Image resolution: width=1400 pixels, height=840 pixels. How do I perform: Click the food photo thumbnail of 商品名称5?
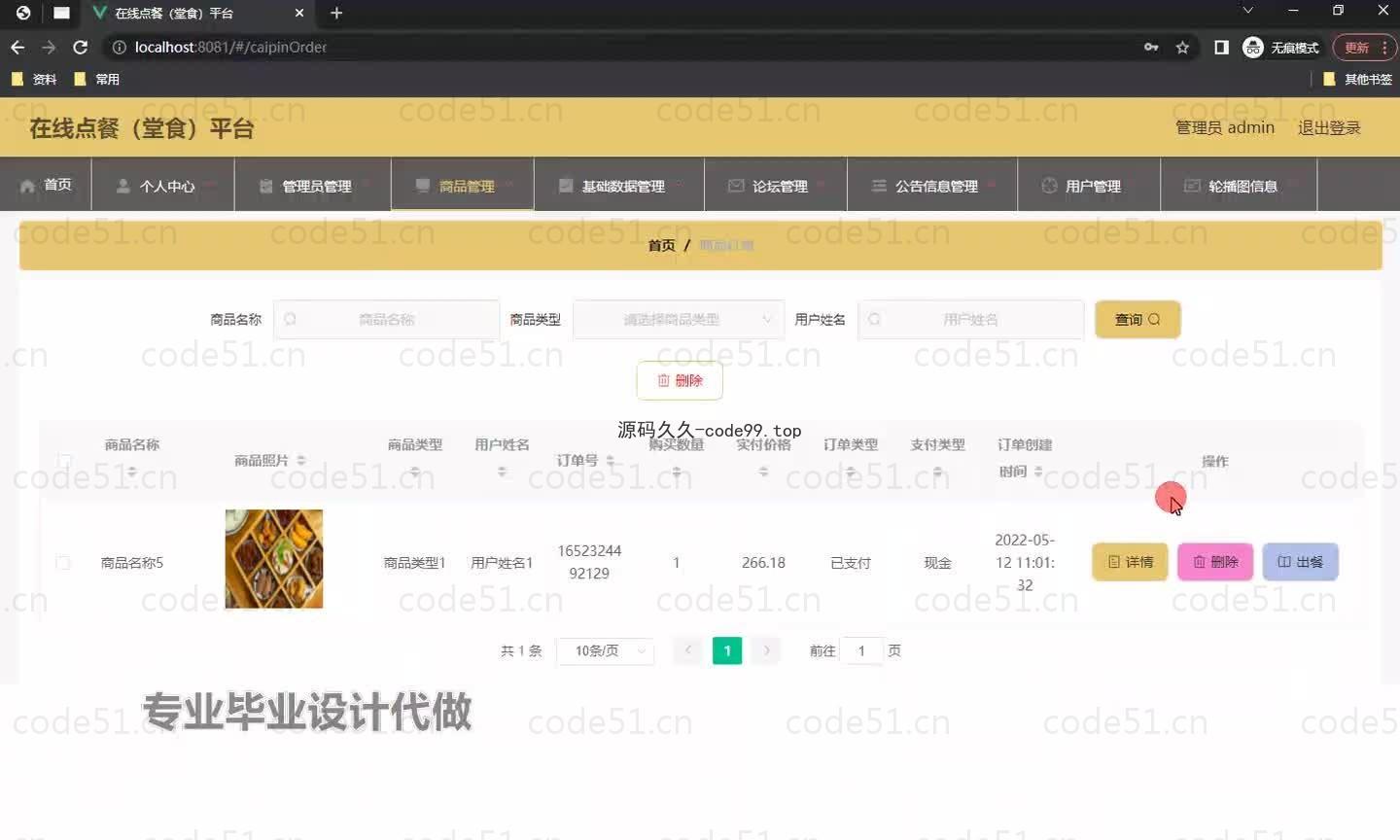[274, 559]
